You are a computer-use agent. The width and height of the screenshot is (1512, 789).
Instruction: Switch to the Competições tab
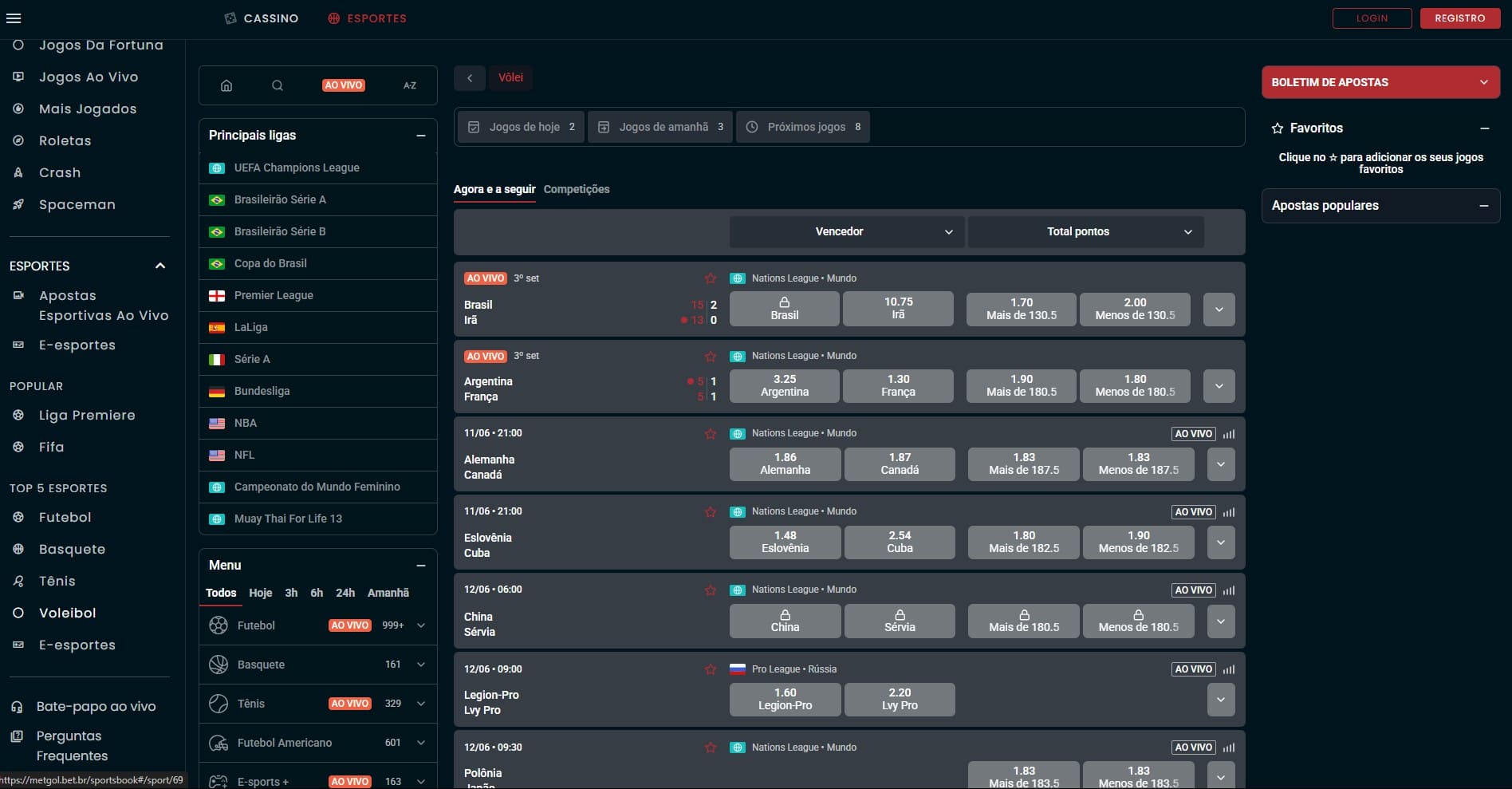click(x=577, y=189)
